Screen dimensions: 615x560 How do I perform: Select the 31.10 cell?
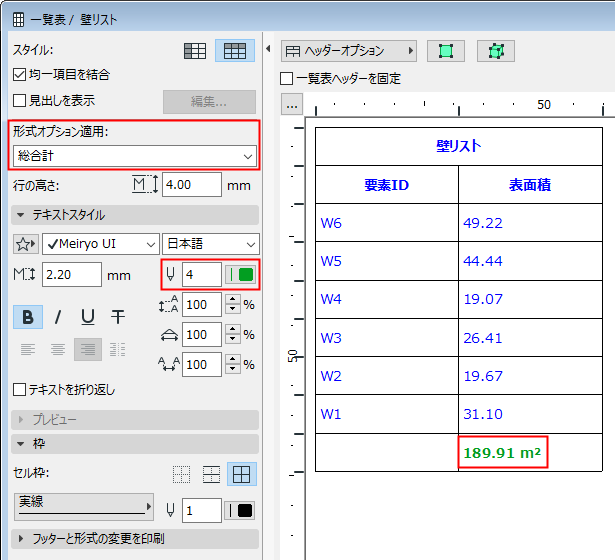pyautogui.click(x=530, y=414)
